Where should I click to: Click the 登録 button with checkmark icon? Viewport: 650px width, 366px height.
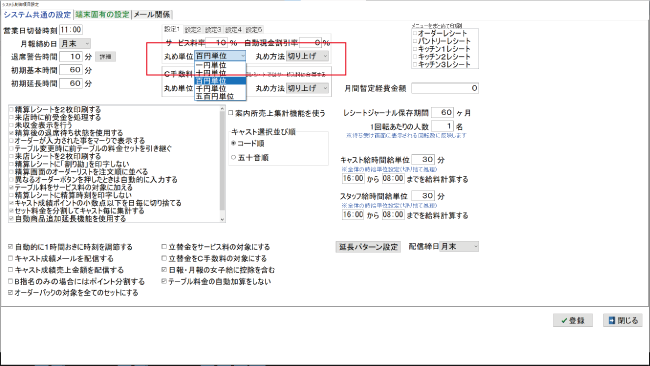tap(572, 320)
